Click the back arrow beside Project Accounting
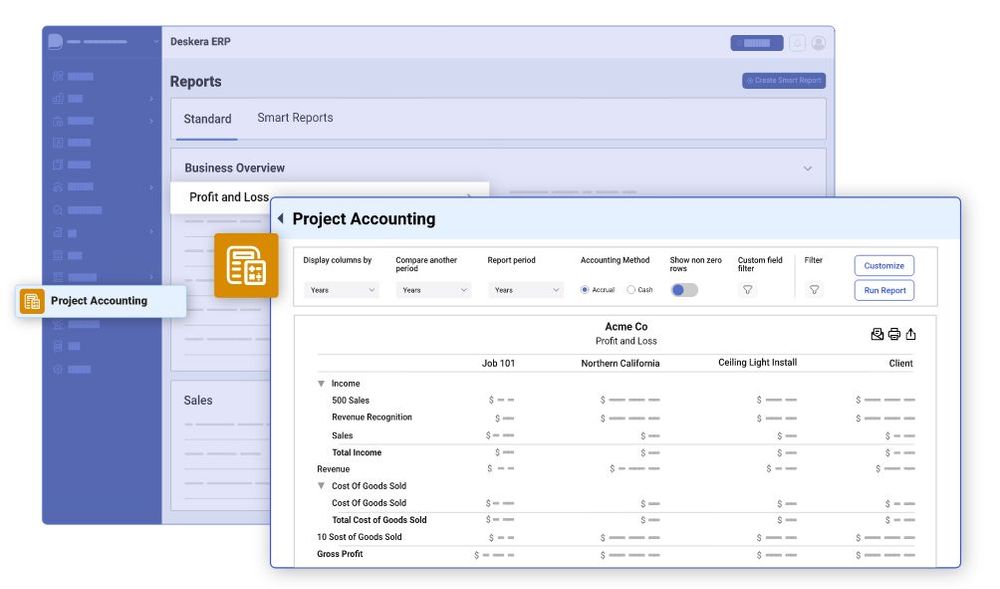Screen dimensions: 1000x589 coord(280,218)
